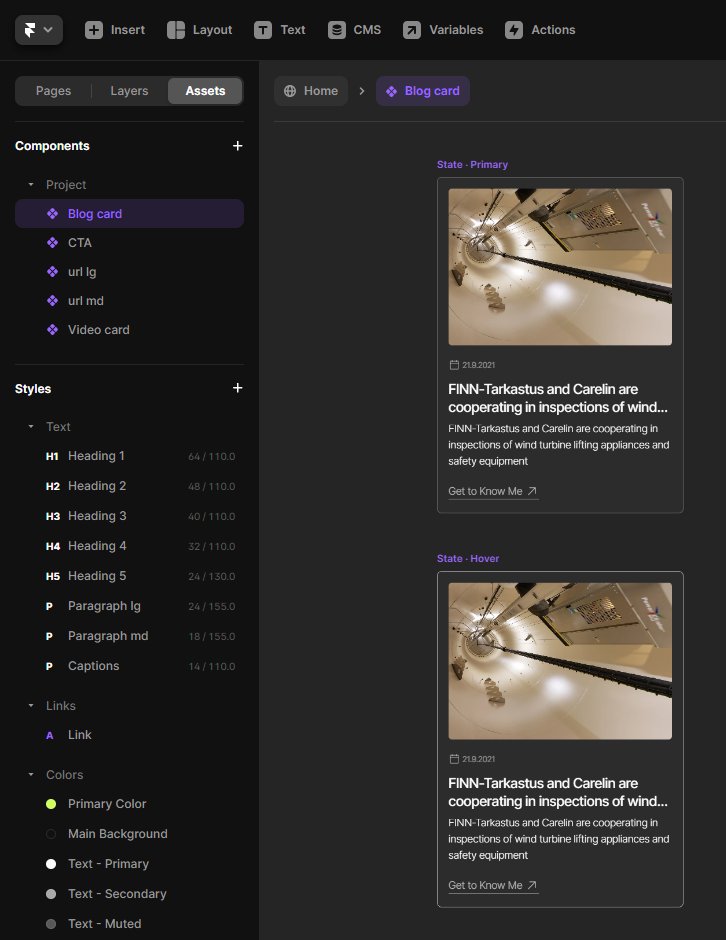
Task: Click the Insert plus icon
Action: (94, 30)
